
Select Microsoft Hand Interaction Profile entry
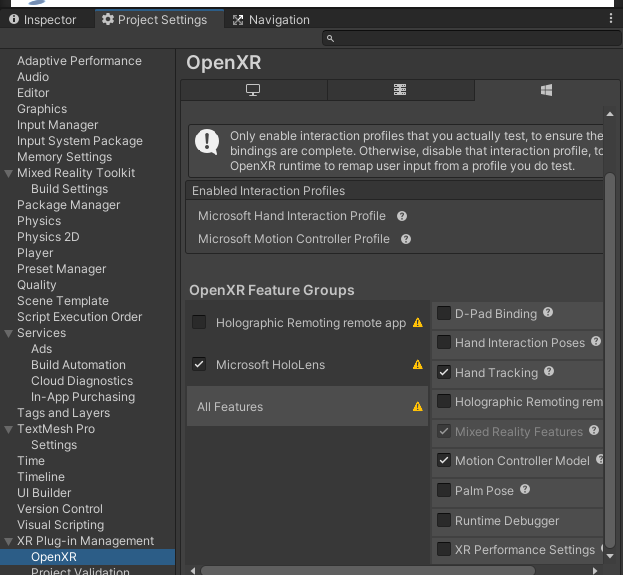(292, 216)
